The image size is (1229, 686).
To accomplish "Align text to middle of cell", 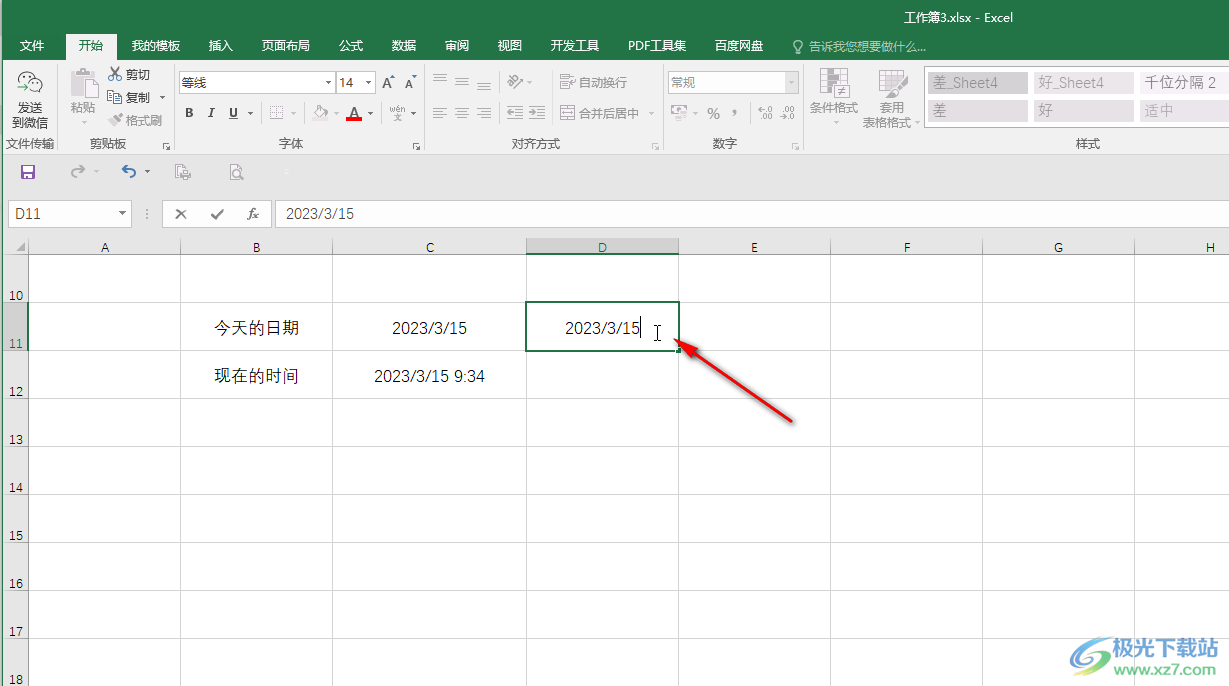I will click(x=462, y=82).
